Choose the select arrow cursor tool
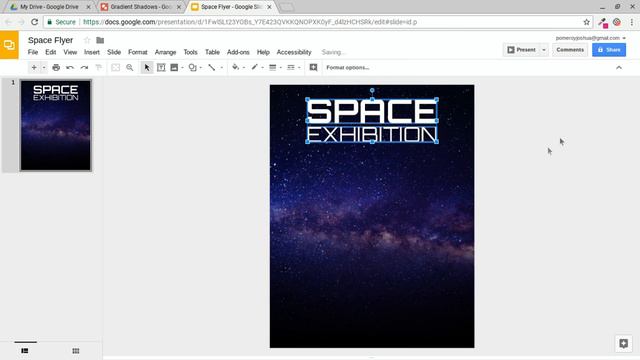 147,68
